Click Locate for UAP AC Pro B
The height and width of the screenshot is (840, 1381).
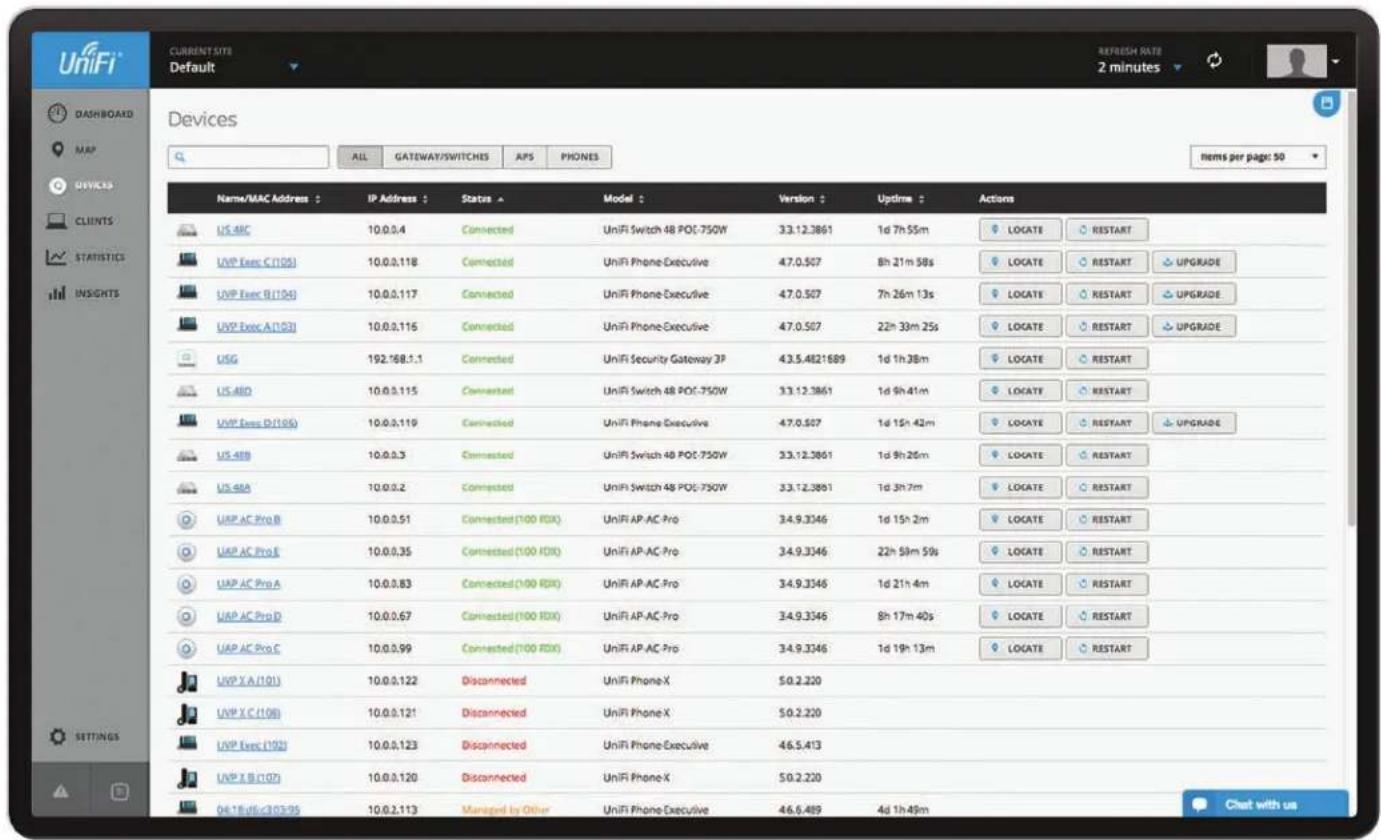click(1019, 521)
